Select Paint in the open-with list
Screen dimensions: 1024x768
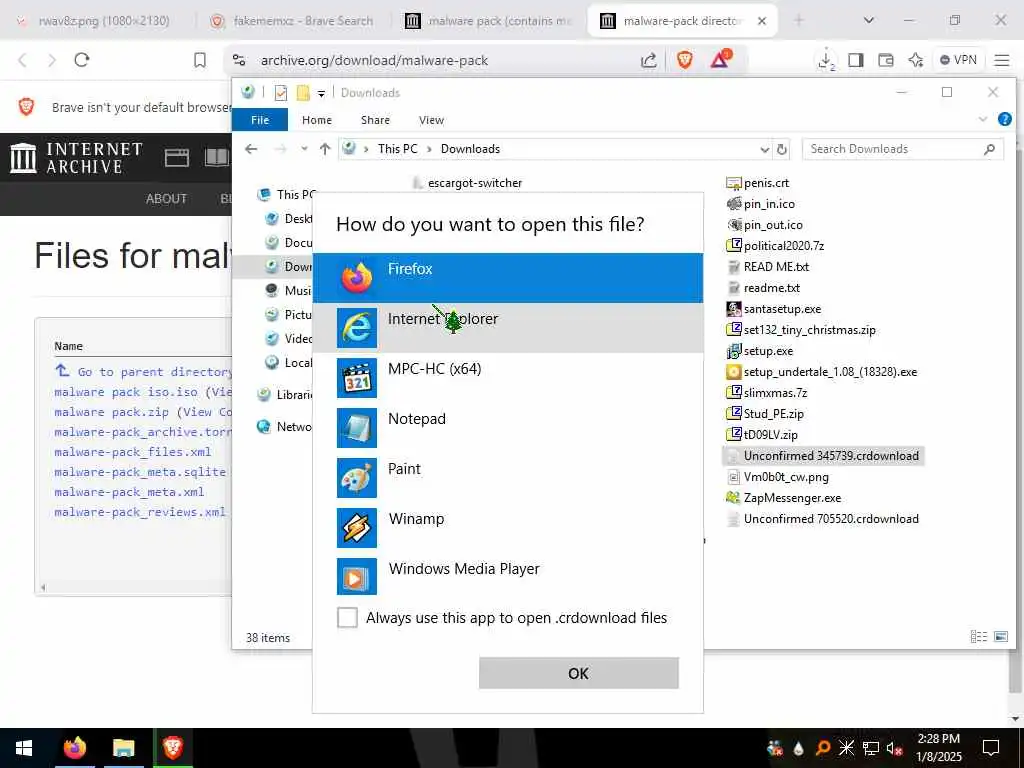tap(508, 478)
